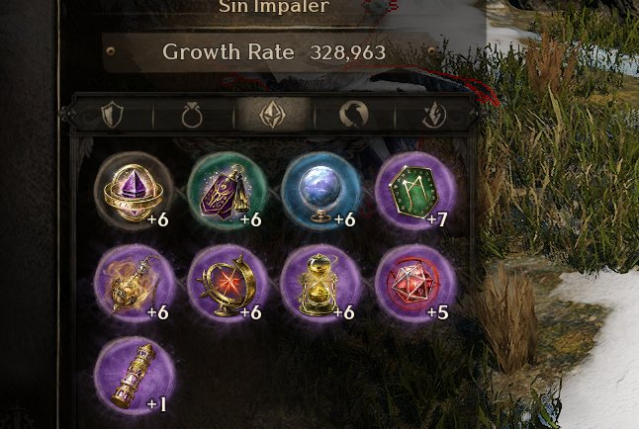Viewport: 639px width, 429px height.
Task: Click the red polyhedron crystal +5 artifact
Action: tap(415, 284)
